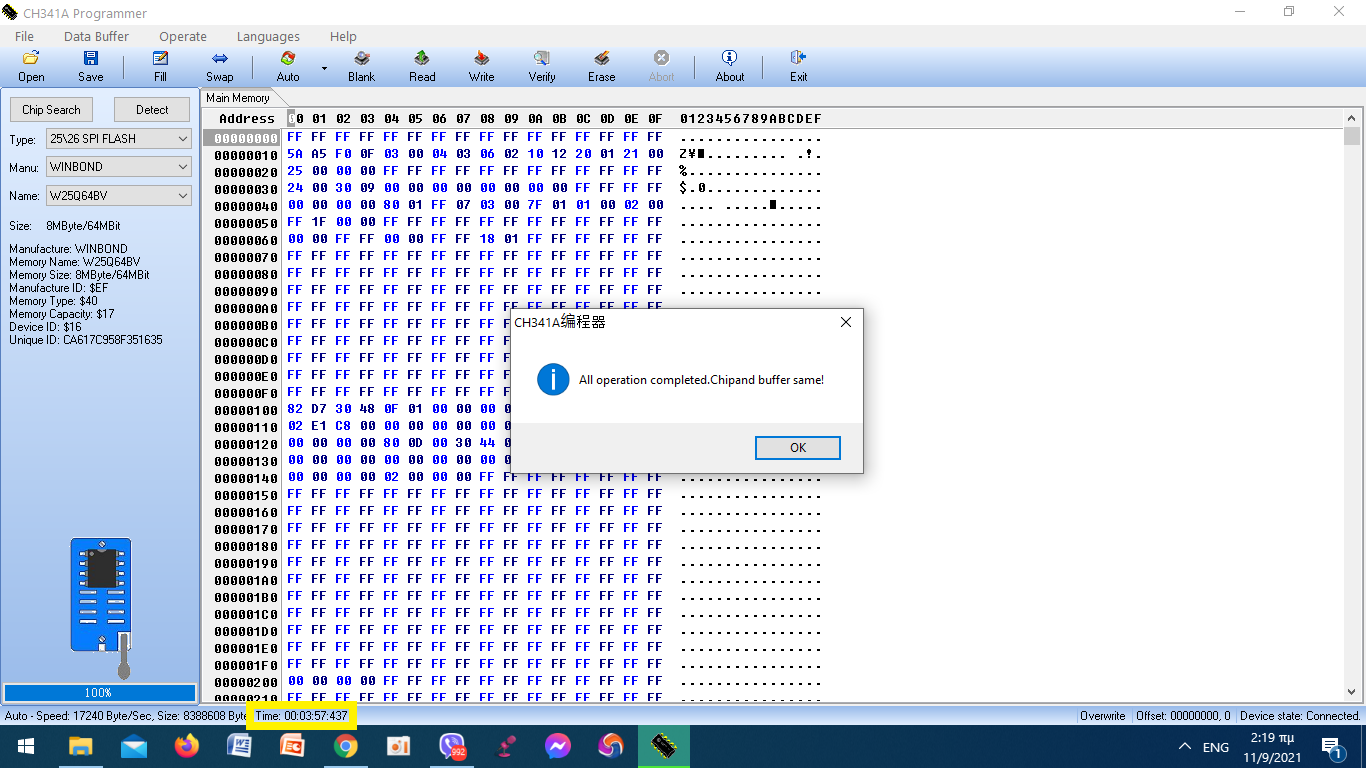Click the CH341A Programmer taskbar icon
The height and width of the screenshot is (768, 1366).
coord(664,746)
